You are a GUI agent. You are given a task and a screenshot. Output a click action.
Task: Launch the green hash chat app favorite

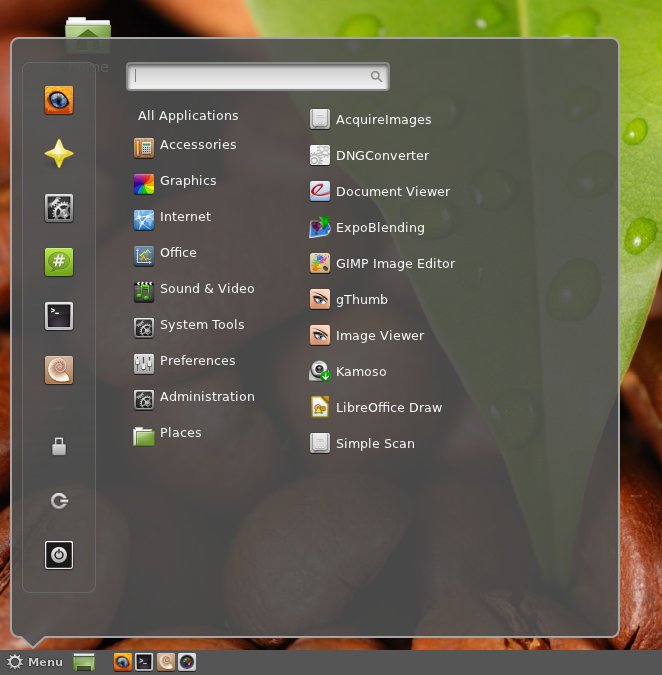click(59, 262)
